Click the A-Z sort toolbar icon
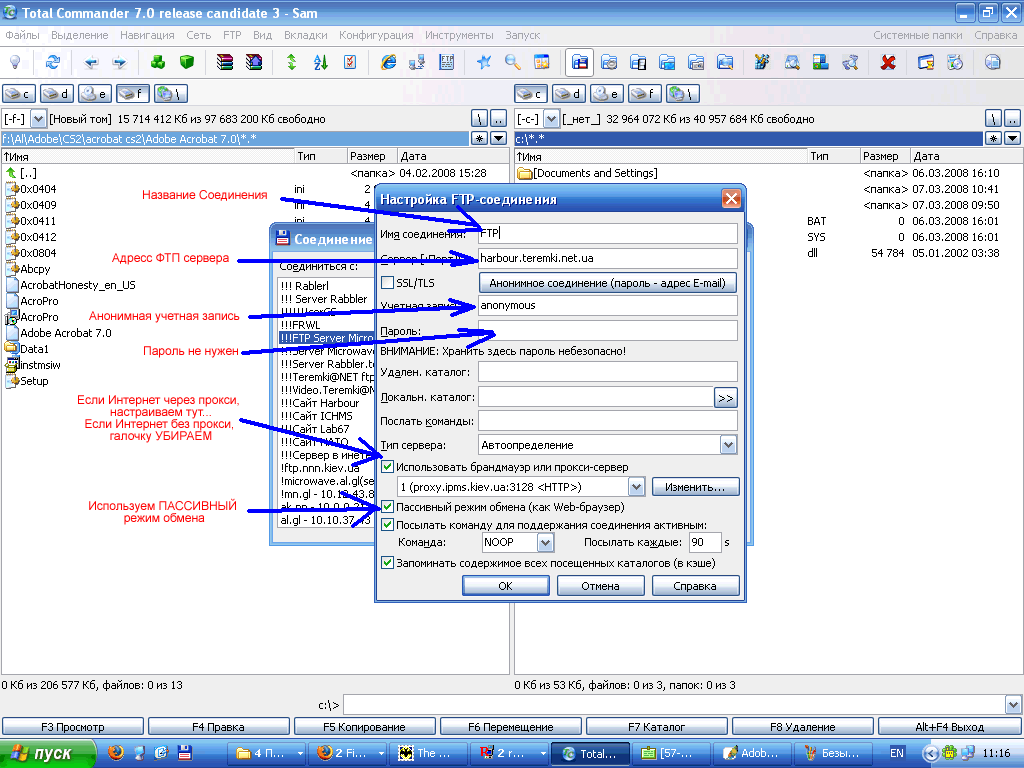The image size is (1024, 768). 320,62
